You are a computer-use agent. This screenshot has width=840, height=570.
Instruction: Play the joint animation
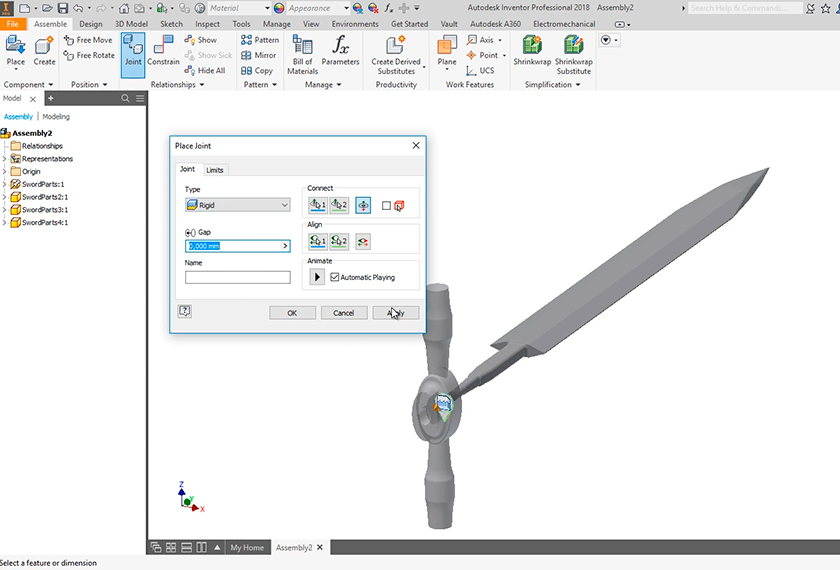pos(317,277)
